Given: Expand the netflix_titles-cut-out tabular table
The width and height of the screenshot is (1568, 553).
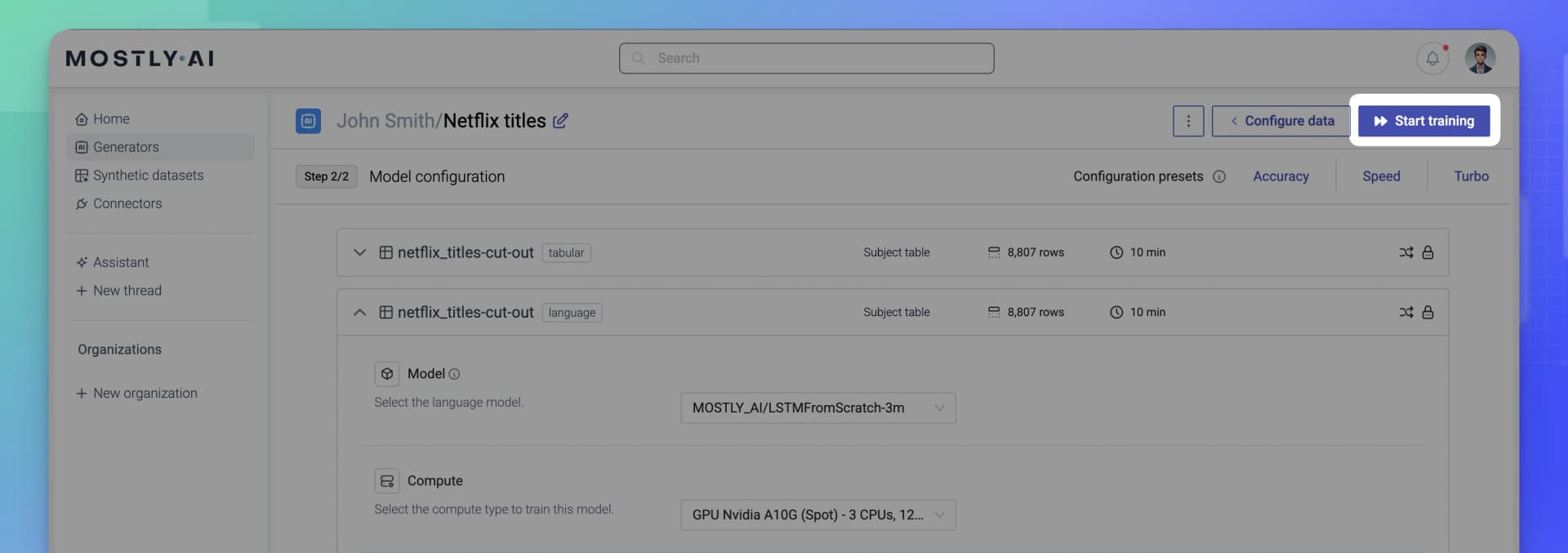Looking at the screenshot, I should pos(359,252).
